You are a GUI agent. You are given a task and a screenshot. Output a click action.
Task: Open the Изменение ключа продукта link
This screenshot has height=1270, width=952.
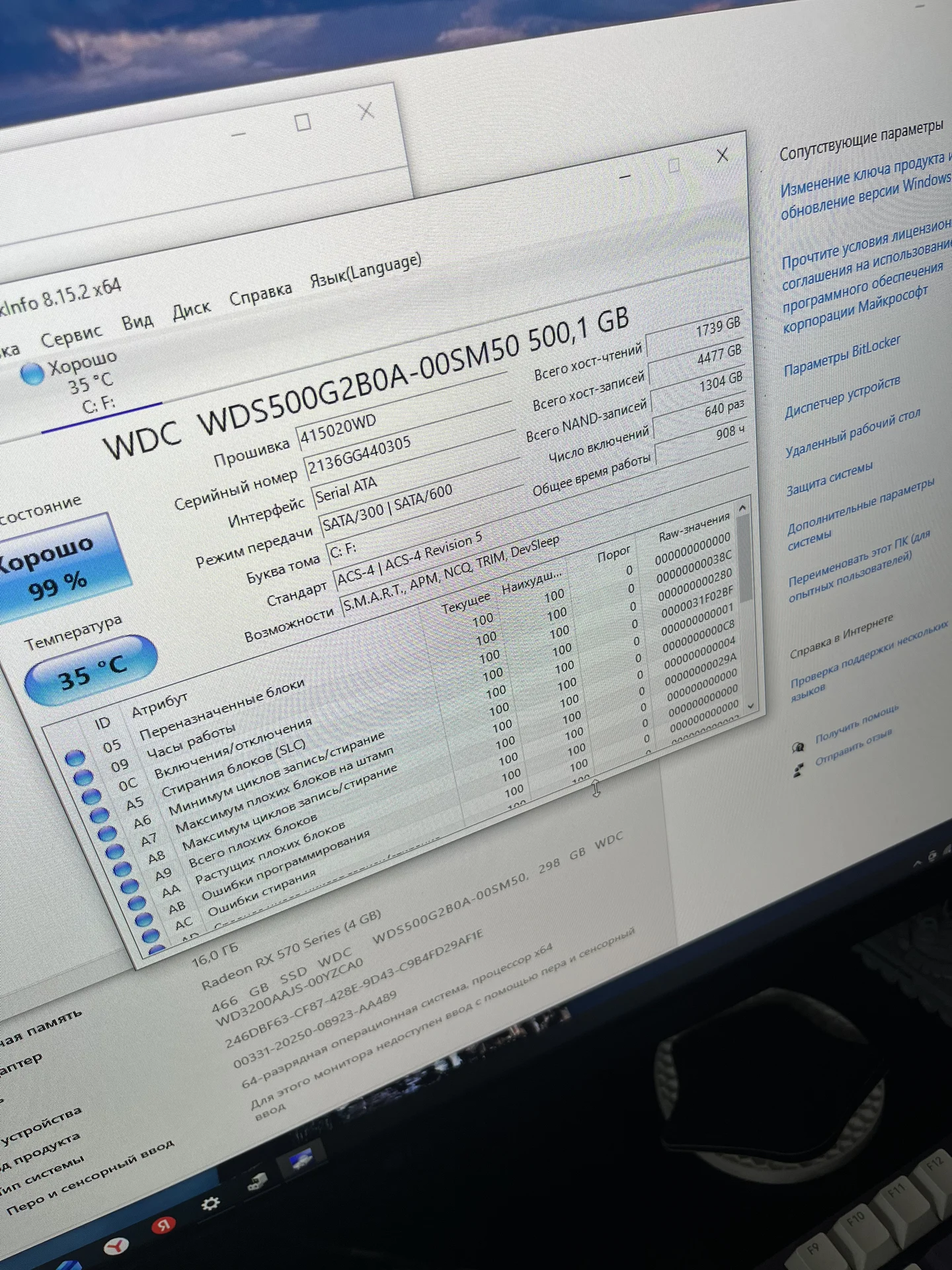[866, 187]
